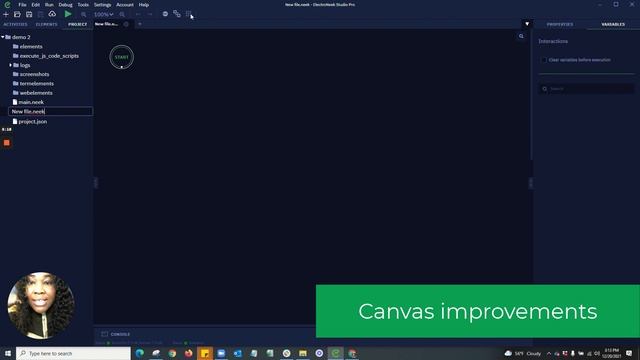Click the Cloudy weather taskbar widget
640x360 pixels.
click(x=524, y=353)
